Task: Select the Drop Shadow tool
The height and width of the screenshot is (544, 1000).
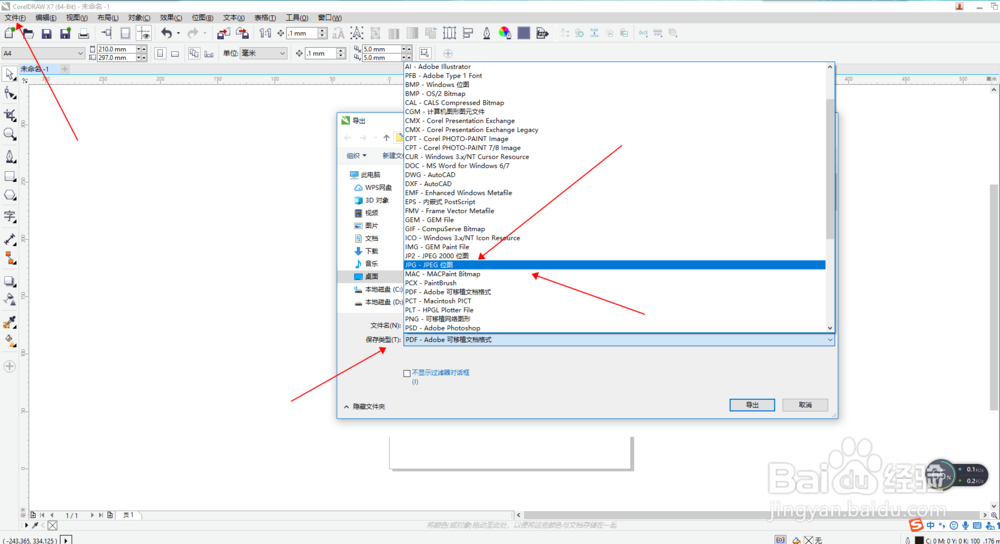Action: (10, 281)
